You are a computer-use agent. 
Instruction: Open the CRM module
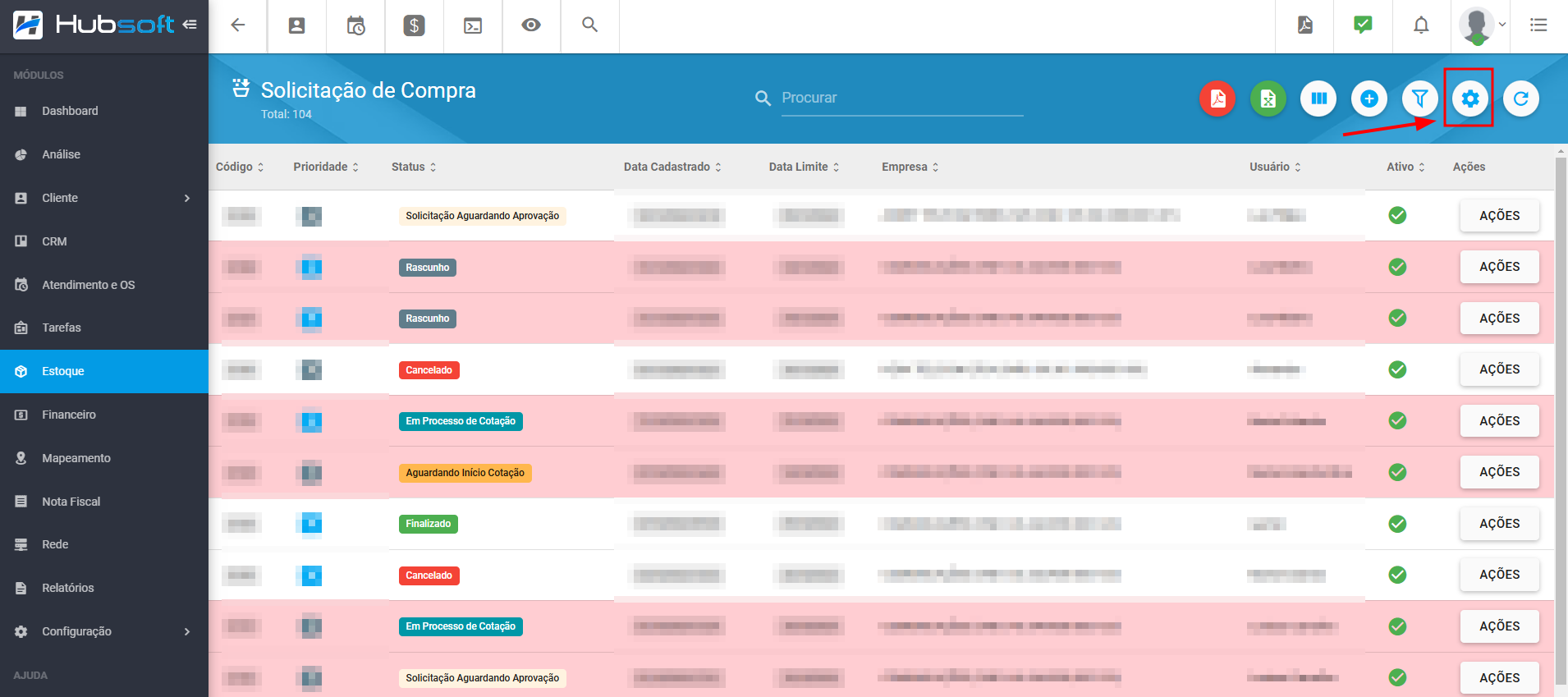104,241
